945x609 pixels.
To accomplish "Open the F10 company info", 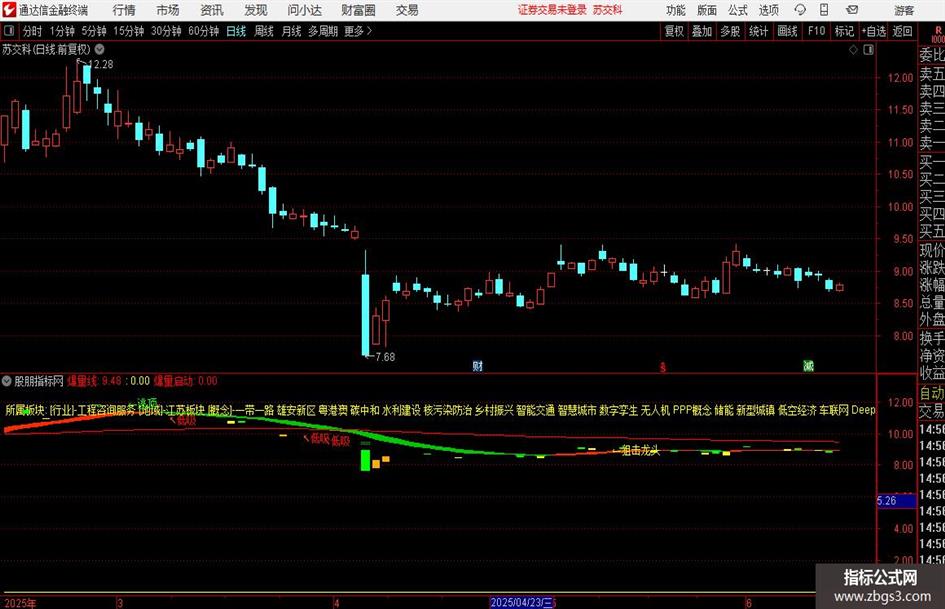I will point(816,31).
